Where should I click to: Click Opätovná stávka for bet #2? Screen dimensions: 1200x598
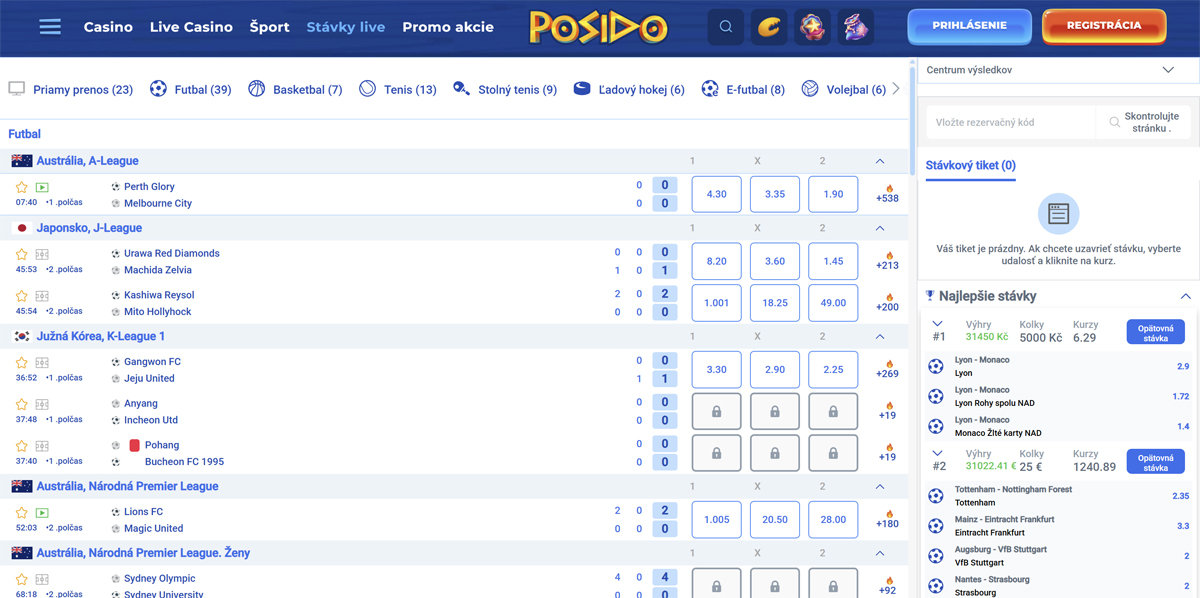tap(1155, 461)
